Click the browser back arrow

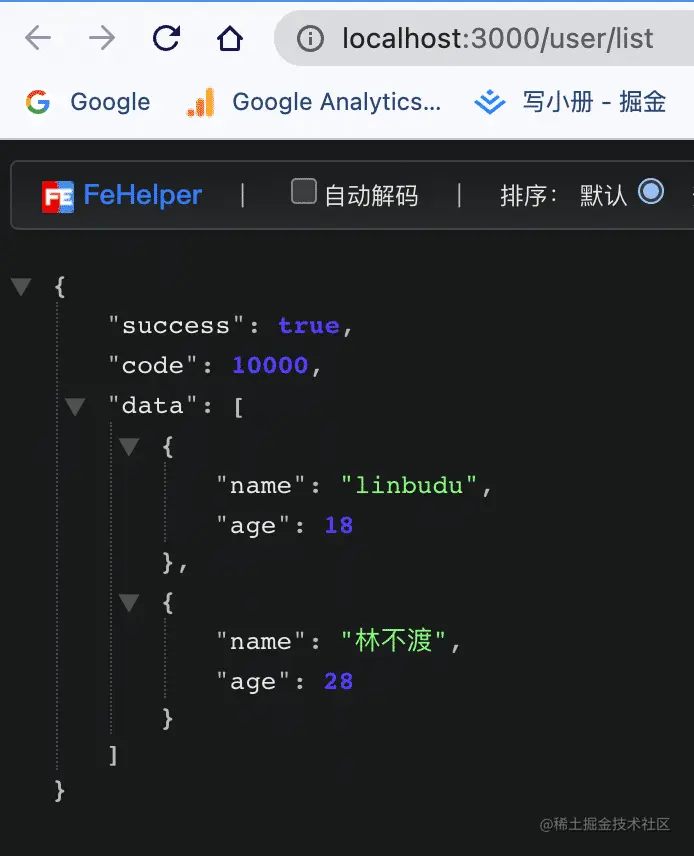tap(38, 38)
